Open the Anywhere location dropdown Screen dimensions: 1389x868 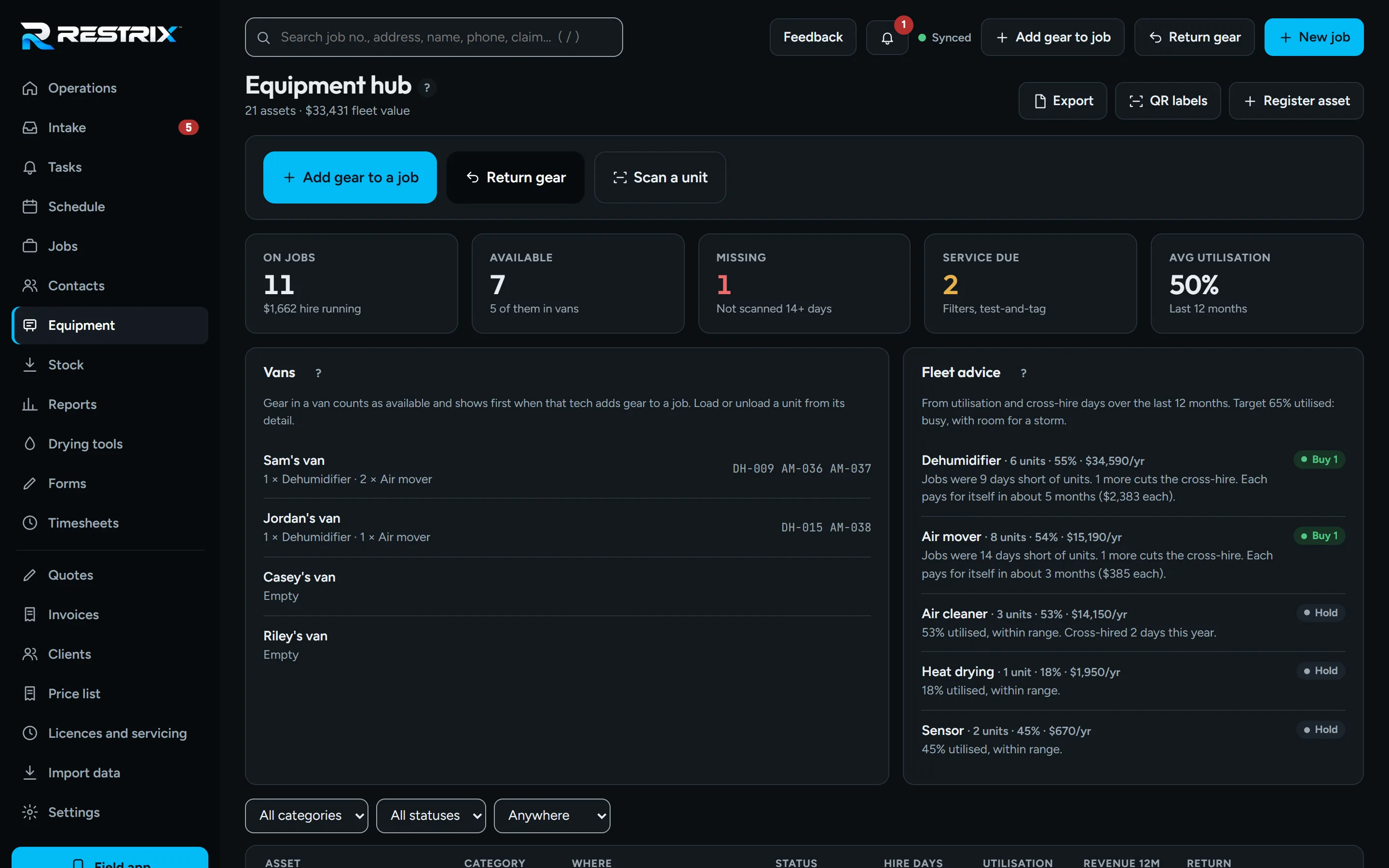pyautogui.click(x=552, y=815)
